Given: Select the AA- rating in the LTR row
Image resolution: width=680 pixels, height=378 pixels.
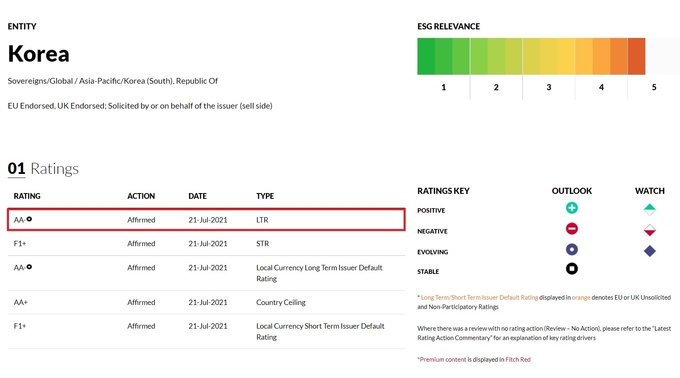Looking at the screenshot, I should pos(19,220).
